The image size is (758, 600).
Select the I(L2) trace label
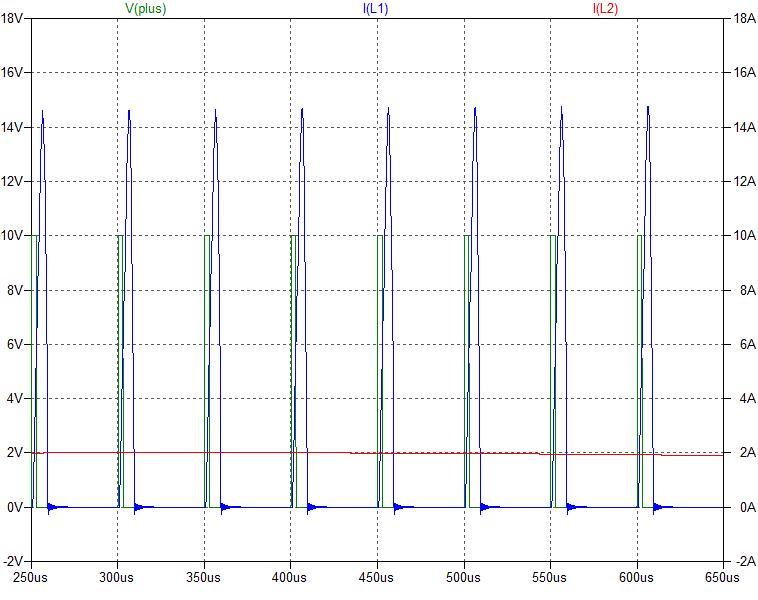pos(605,8)
